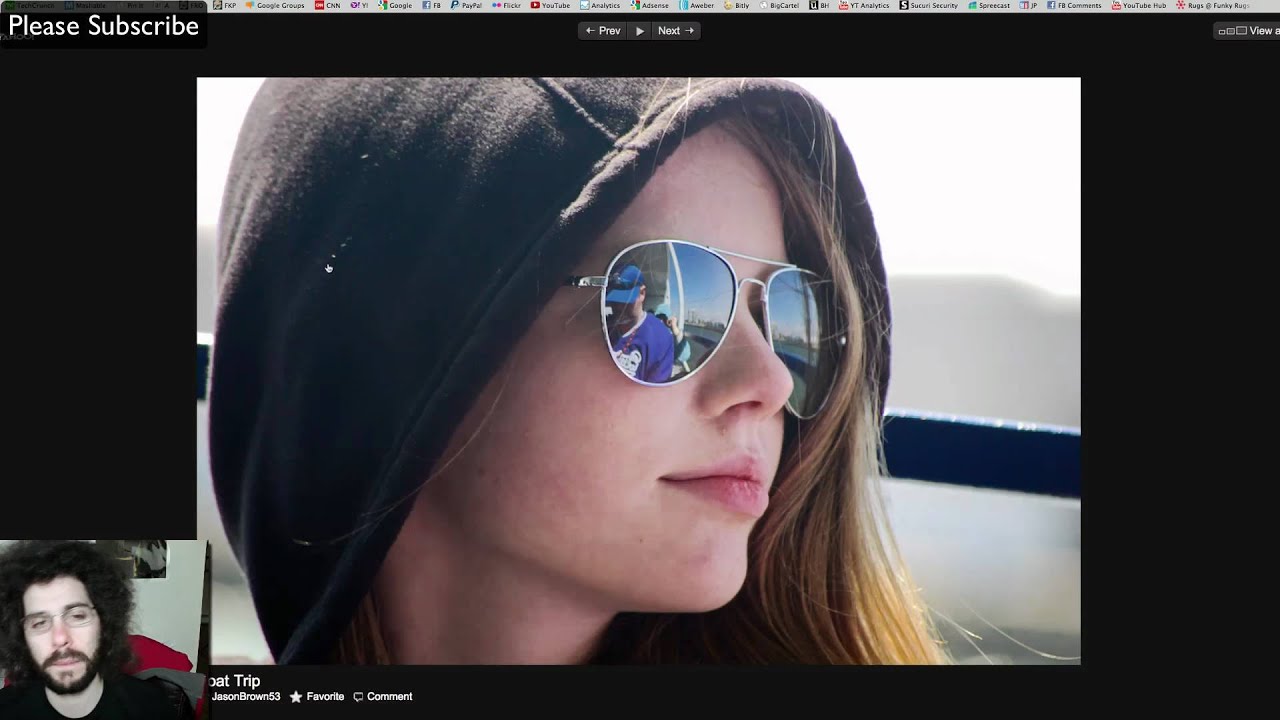Open the YouTube bookmark

click(550, 5)
